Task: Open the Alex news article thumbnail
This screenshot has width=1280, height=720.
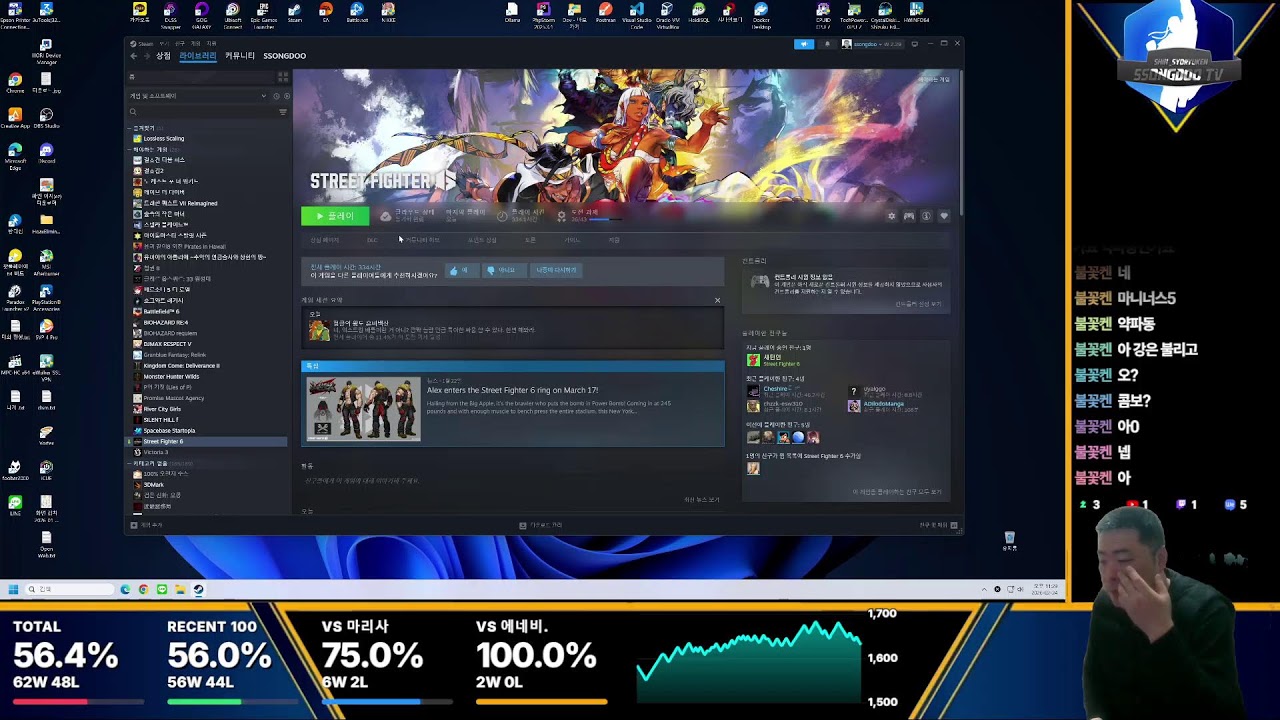Action: pyautogui.click(x=364, y=408)
